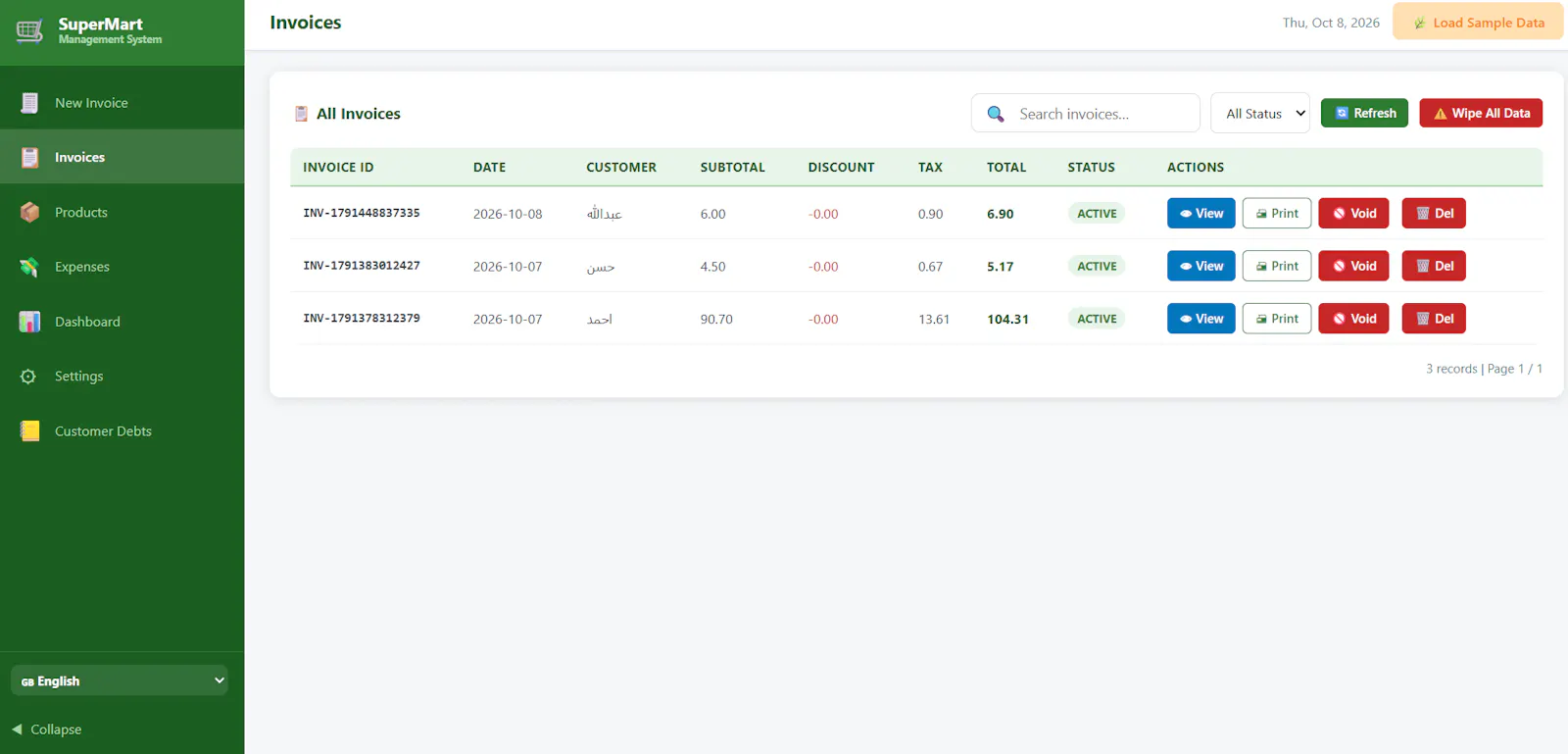View invoice INV-1791383012427
The image size is (1568, 754).
click(x=1201, y=266)
